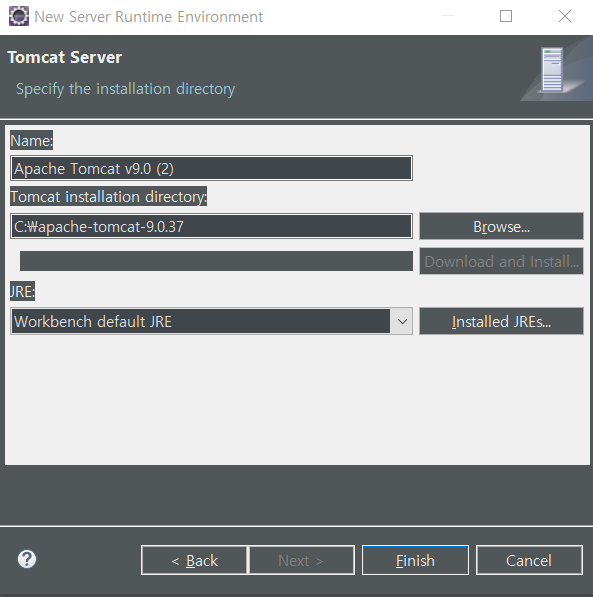593x597 pixels.
Task: Open Installed JREs... preferences
Action: [501, 322]
